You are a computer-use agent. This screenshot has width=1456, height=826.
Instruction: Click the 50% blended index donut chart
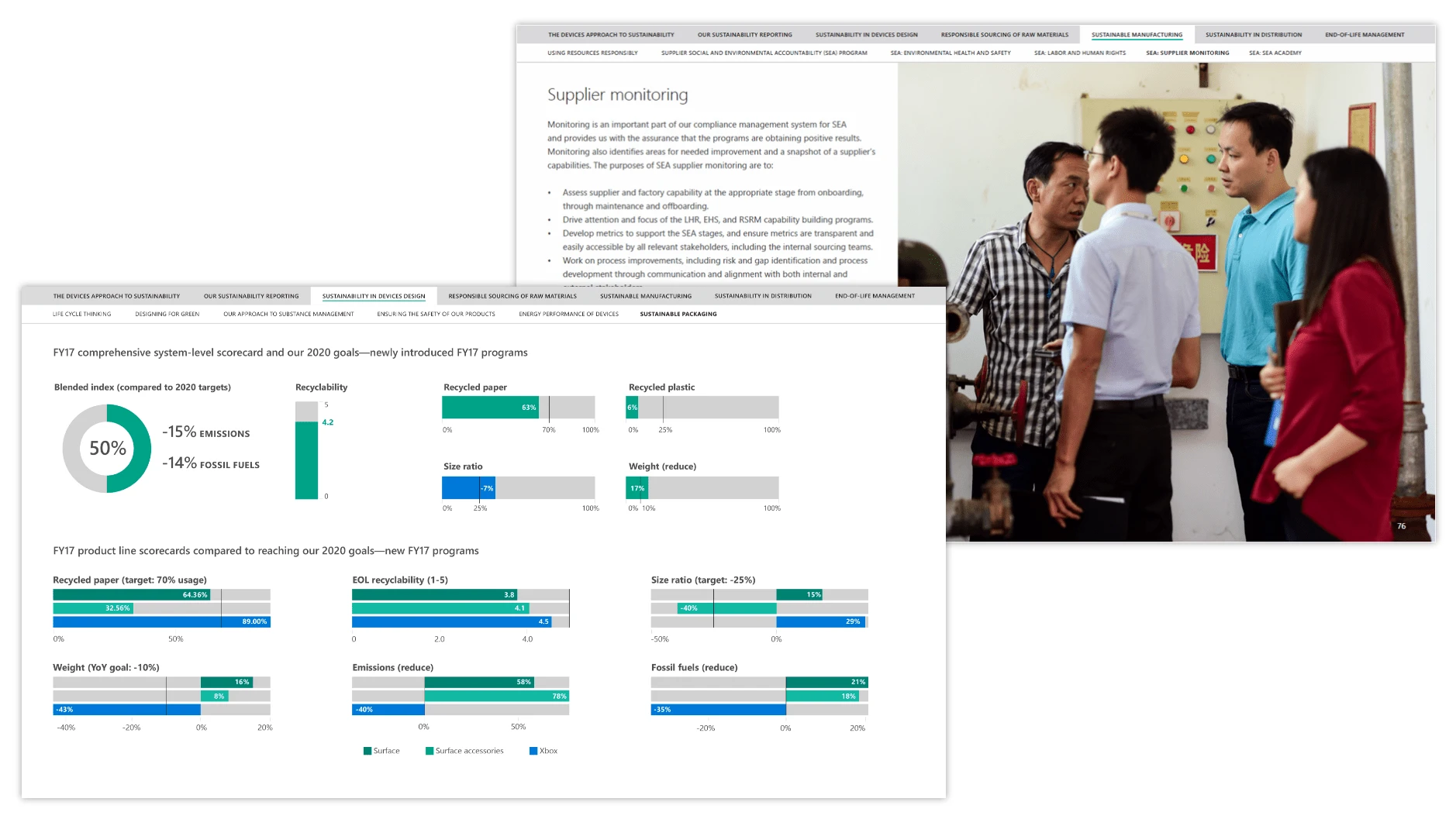pyautogui.click(x=107, y=448)
